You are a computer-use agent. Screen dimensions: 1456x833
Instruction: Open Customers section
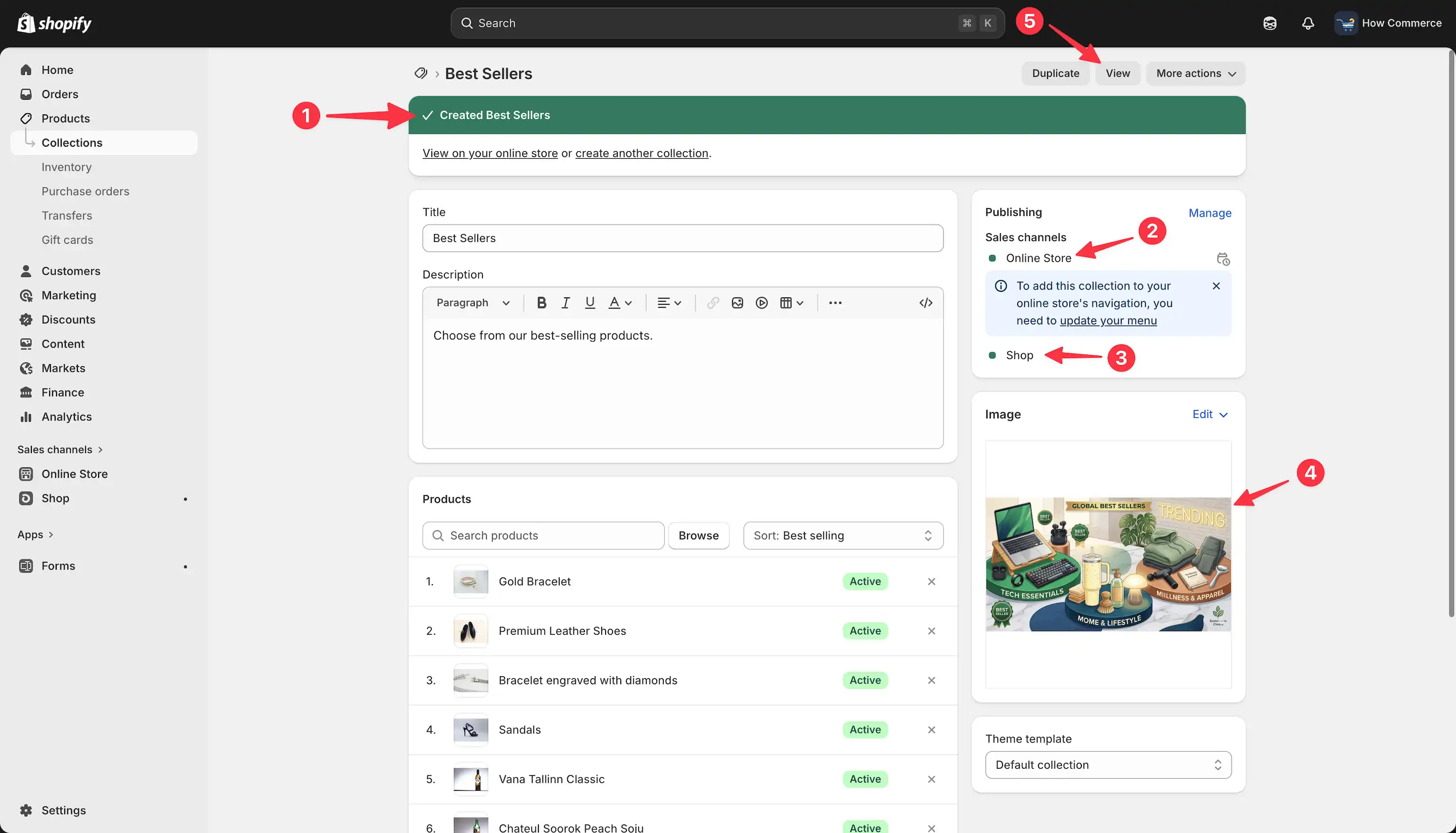click(104, 271)
